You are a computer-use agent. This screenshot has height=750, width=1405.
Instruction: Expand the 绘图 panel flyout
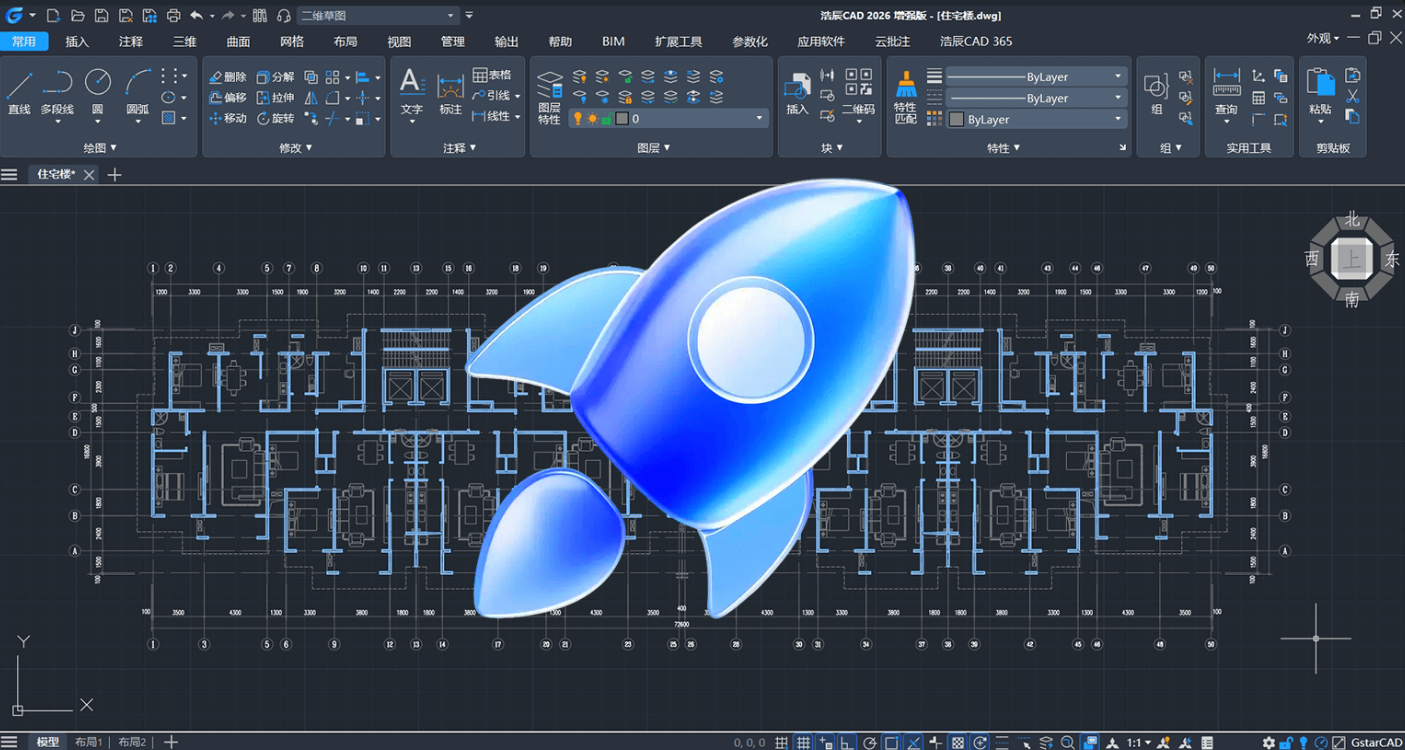(100, 147)
